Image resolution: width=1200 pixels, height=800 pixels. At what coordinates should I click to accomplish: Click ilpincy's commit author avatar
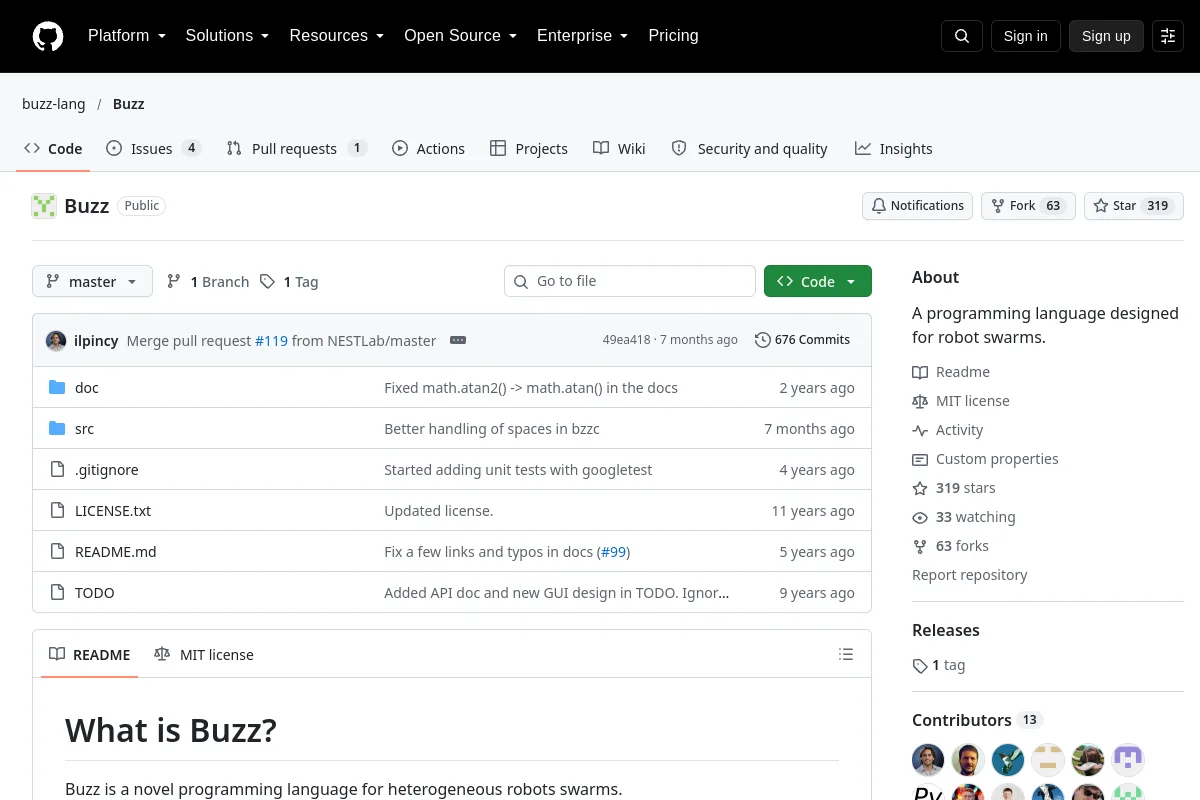click(56, 340)
